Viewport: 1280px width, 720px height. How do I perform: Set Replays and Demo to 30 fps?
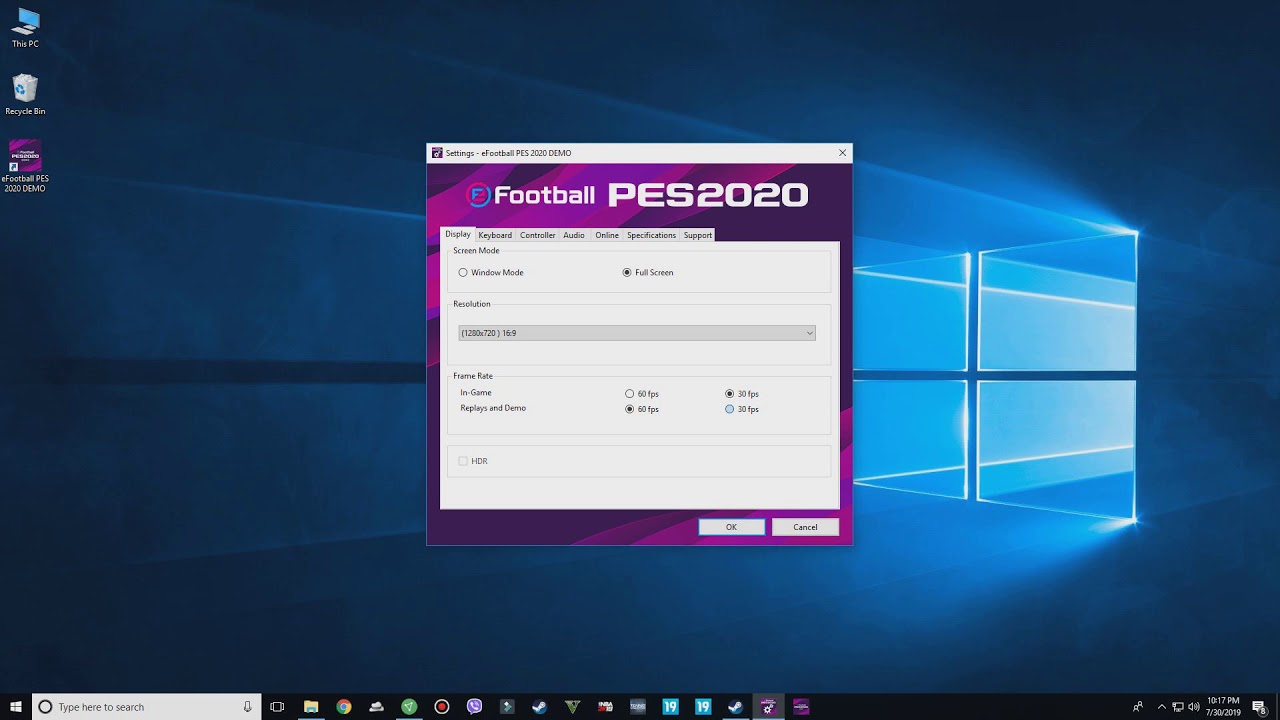click(729, 409)
